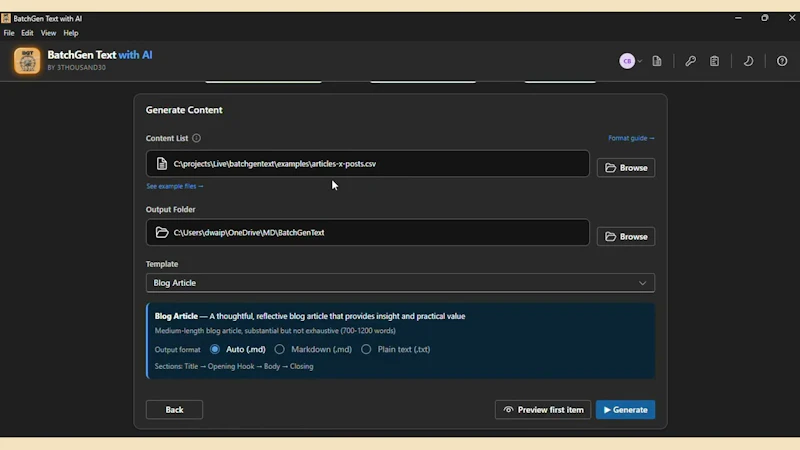Open the CB user avatar menu

(x=627, y=61)
